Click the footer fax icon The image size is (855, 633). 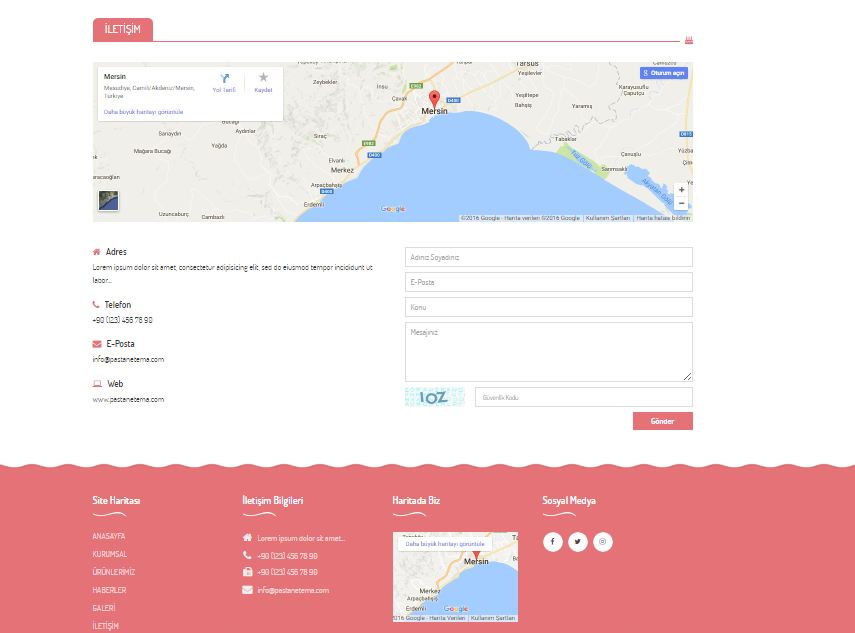(247, 571)
